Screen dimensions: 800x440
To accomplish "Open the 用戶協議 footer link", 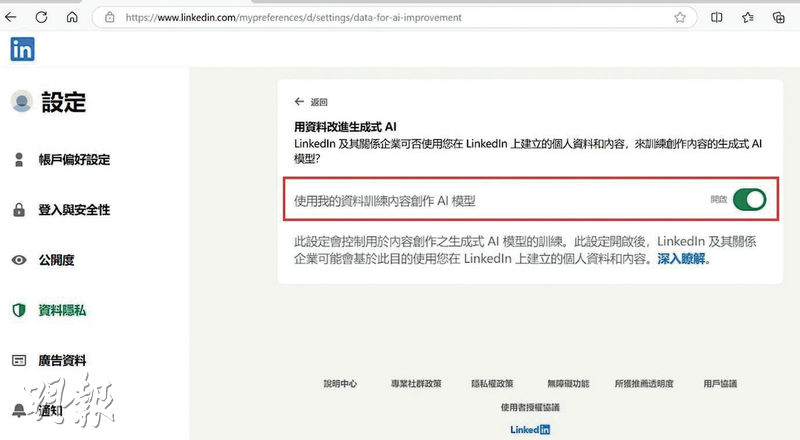I will [720, 383].
